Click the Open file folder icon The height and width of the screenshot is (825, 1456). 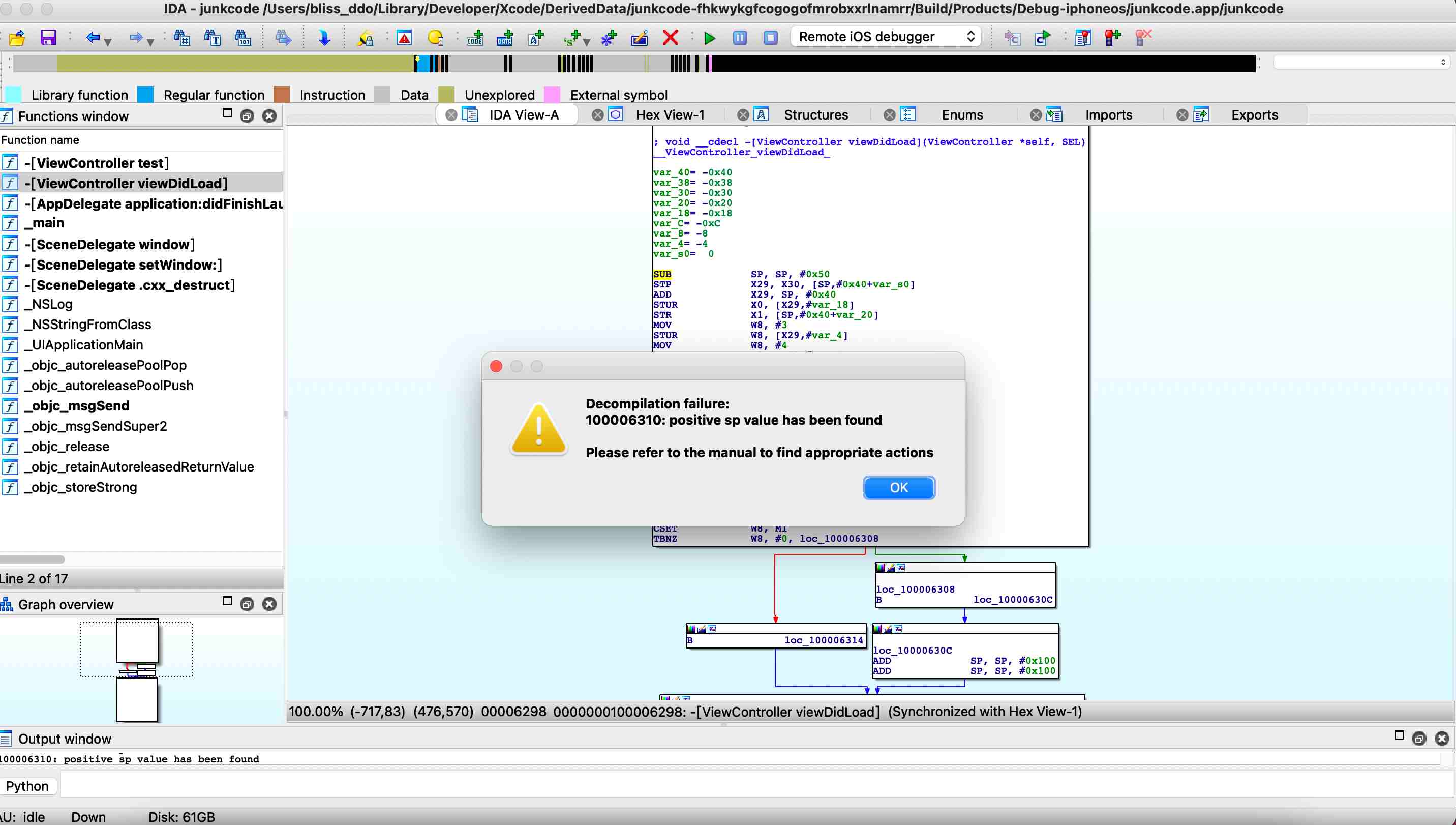[x=17, y=38]
